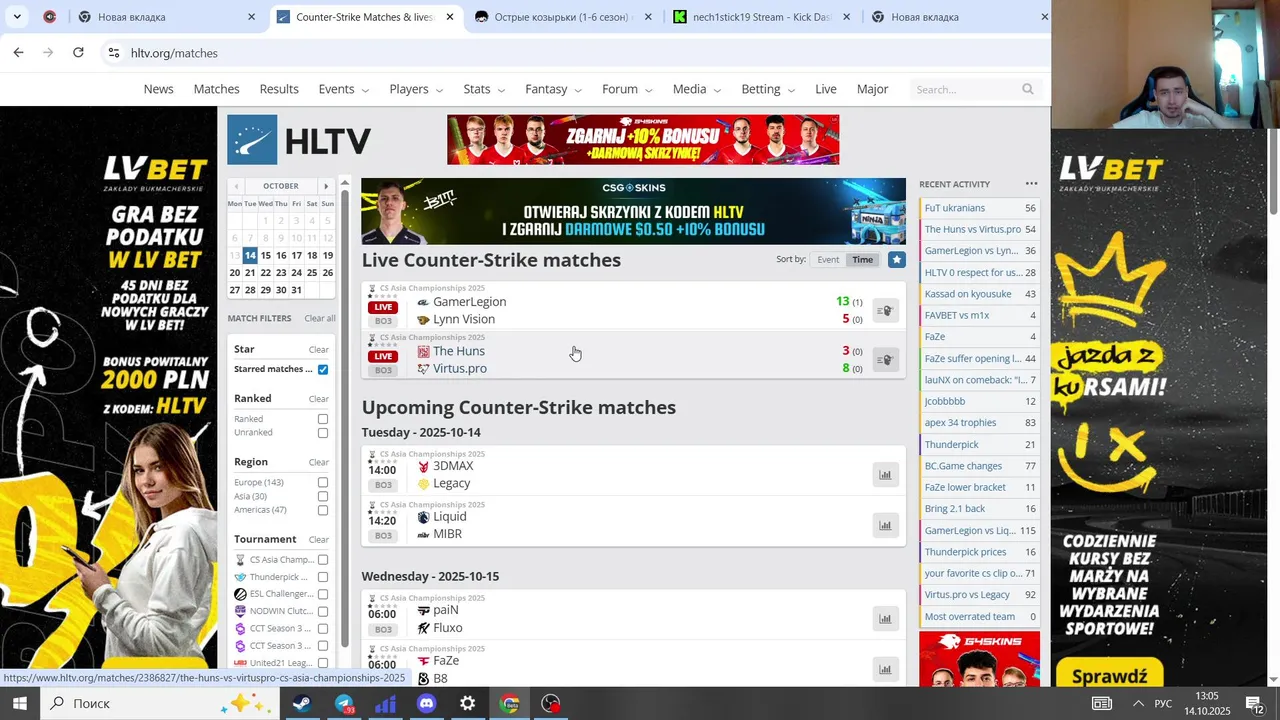Check the Thunderpick tournament checkbox
This screenshot has width=1280, height=720.
pyautogui.click(x=323, y=577)
